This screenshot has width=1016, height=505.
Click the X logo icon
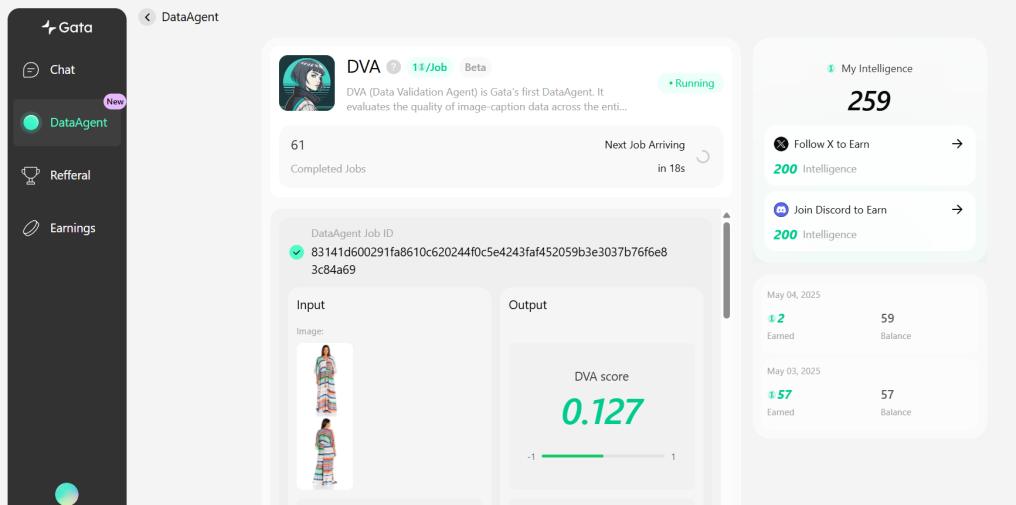click(x=781, y=144)
